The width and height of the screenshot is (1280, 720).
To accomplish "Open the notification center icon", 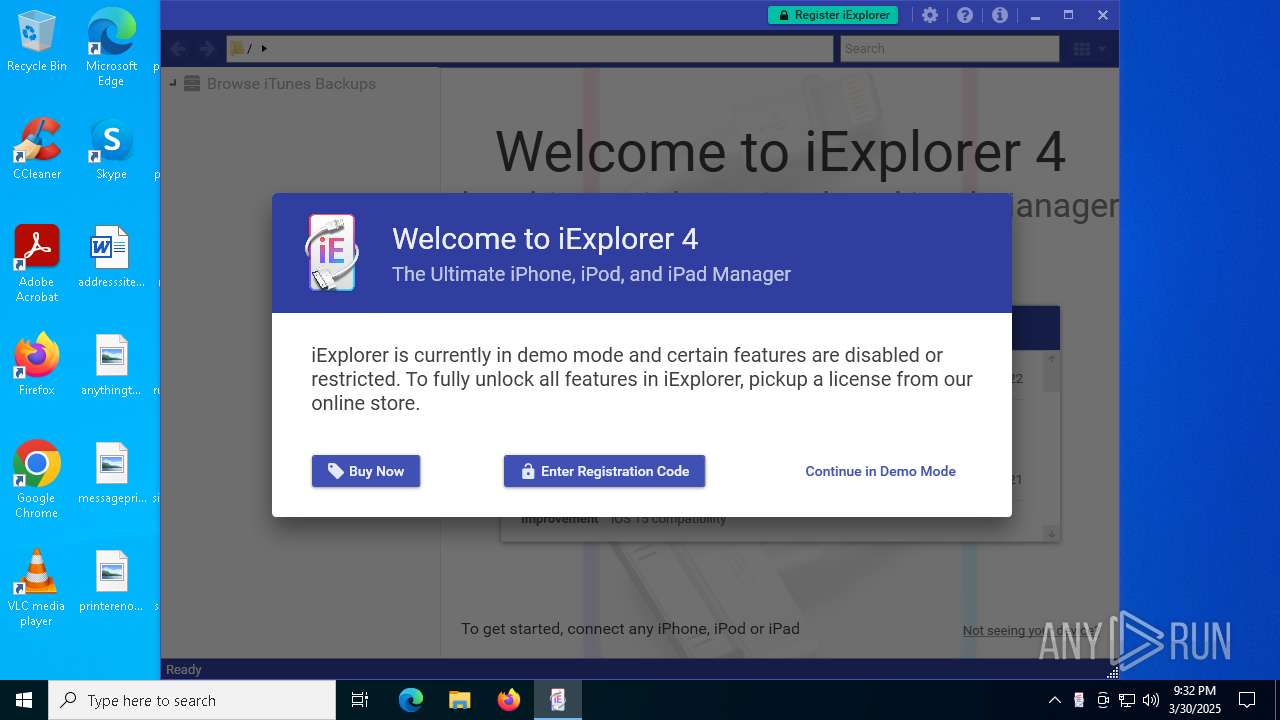I will point(1247,700).
